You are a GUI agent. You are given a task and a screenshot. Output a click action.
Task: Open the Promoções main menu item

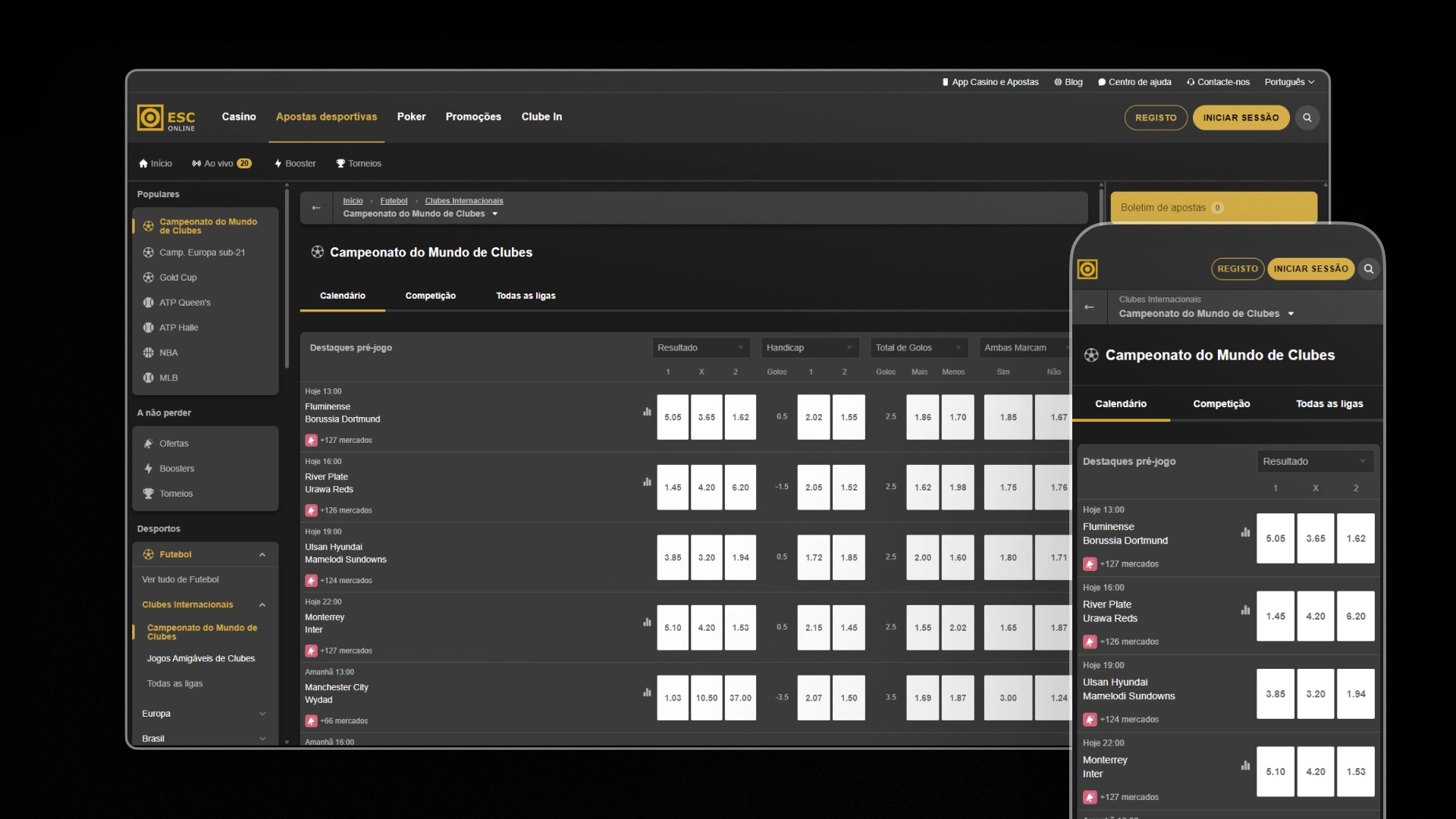(x=473, y=117)
